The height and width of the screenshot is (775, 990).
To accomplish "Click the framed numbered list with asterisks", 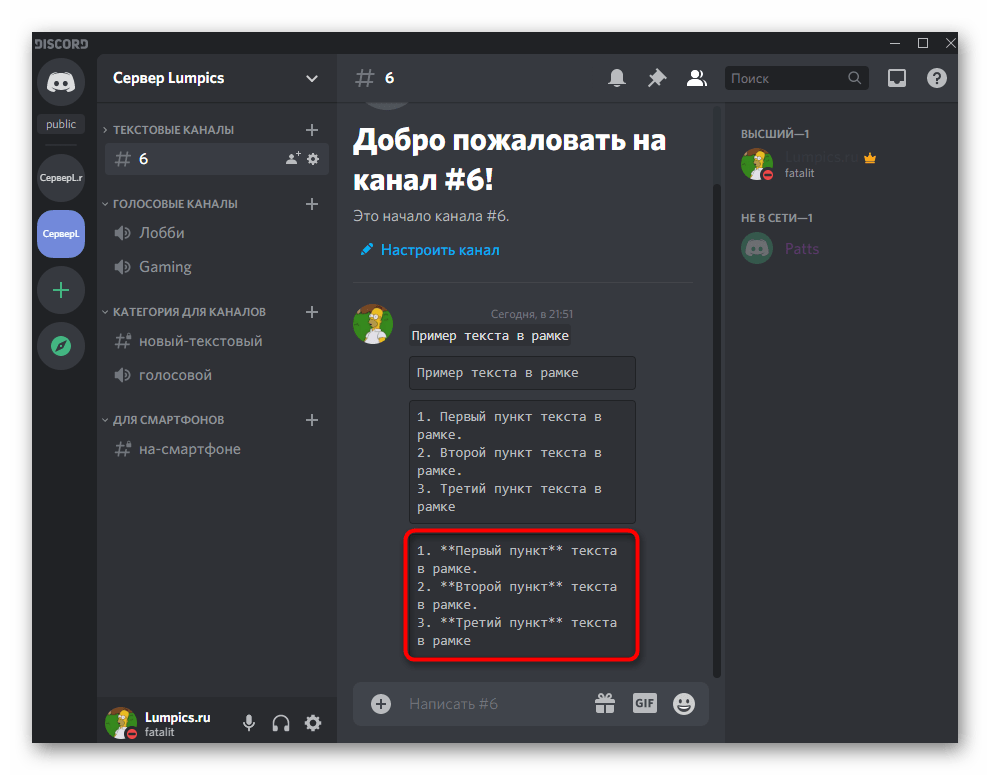I will 522,596.
